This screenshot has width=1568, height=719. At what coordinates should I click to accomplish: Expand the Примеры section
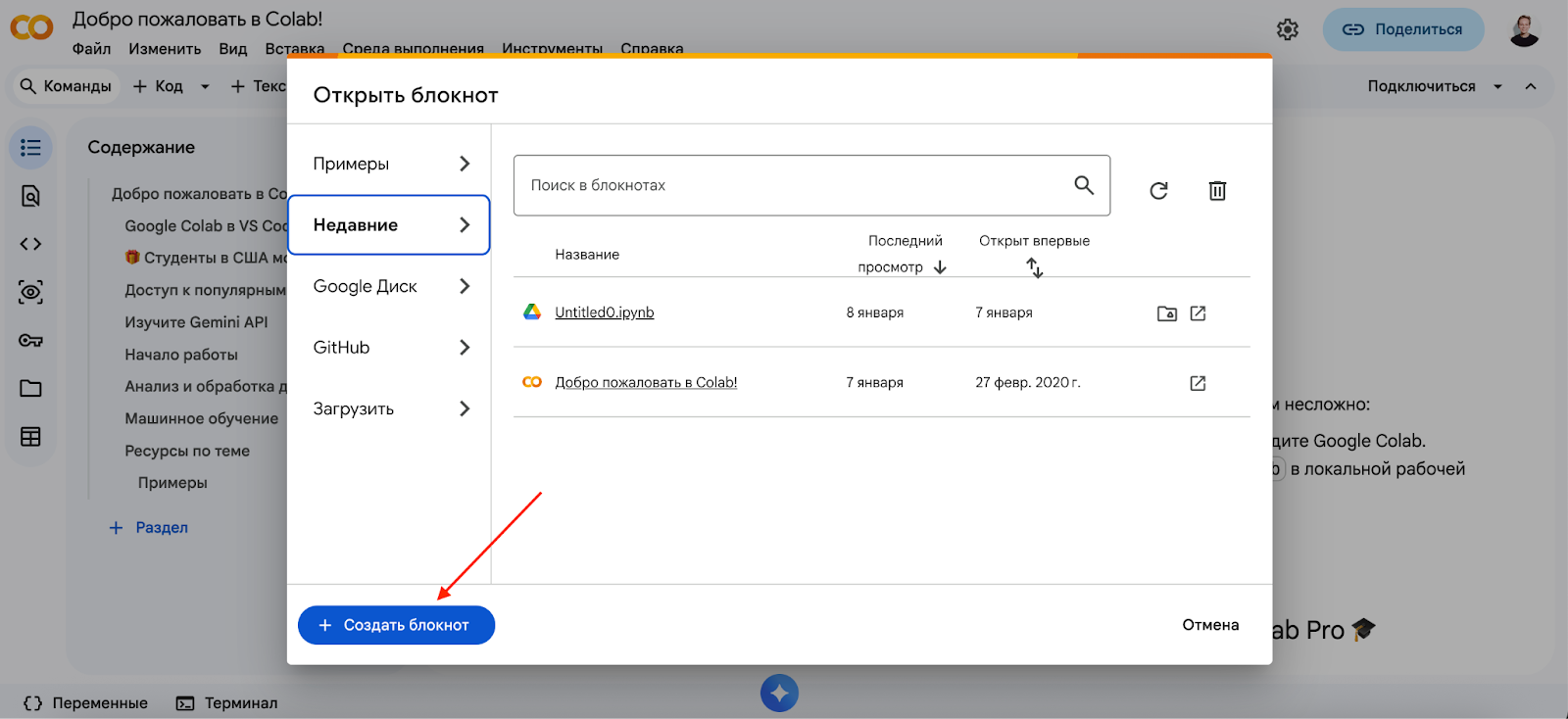coord(389,164)
